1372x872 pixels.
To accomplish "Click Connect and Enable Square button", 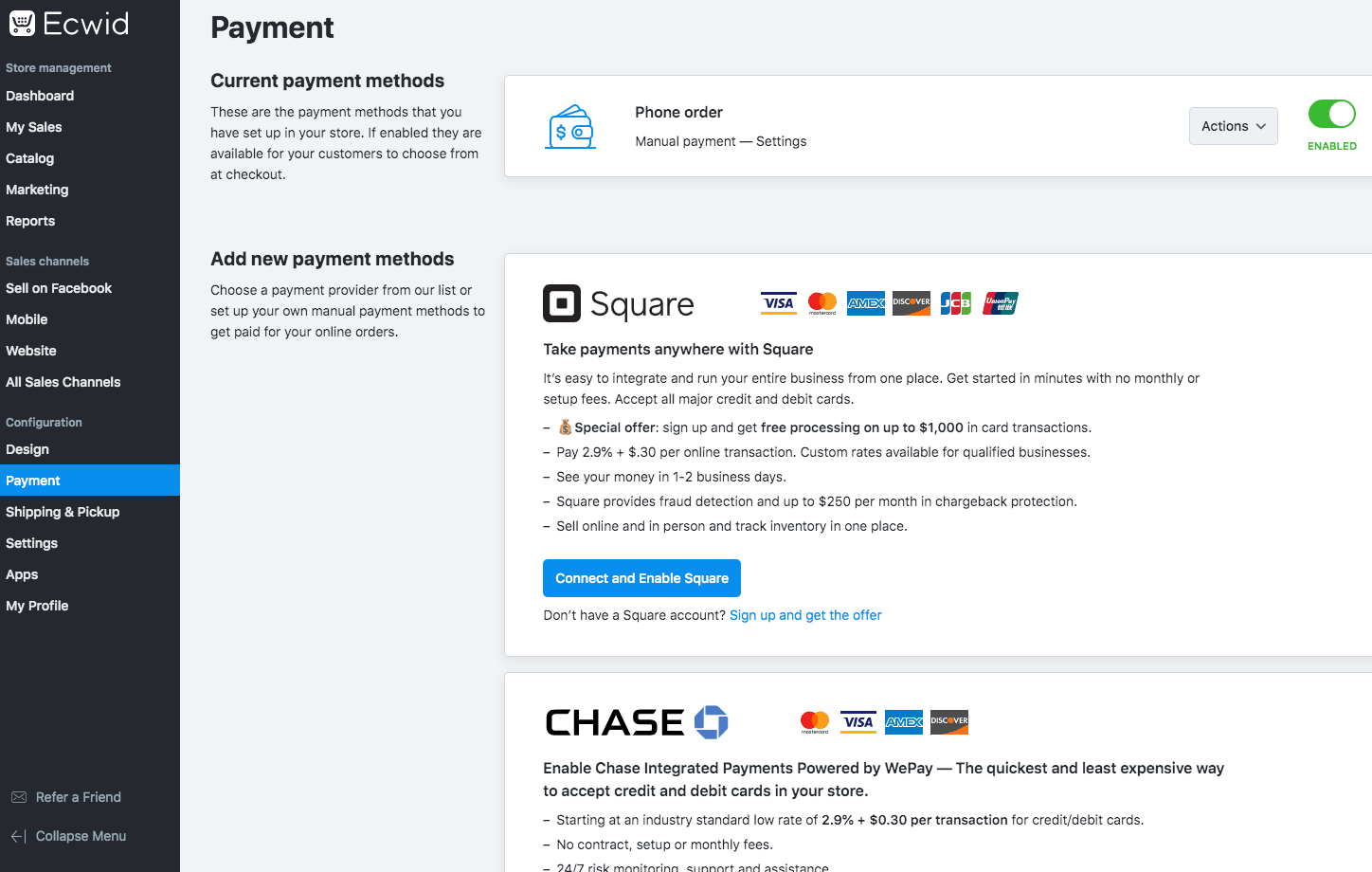I will coord(641,578).
